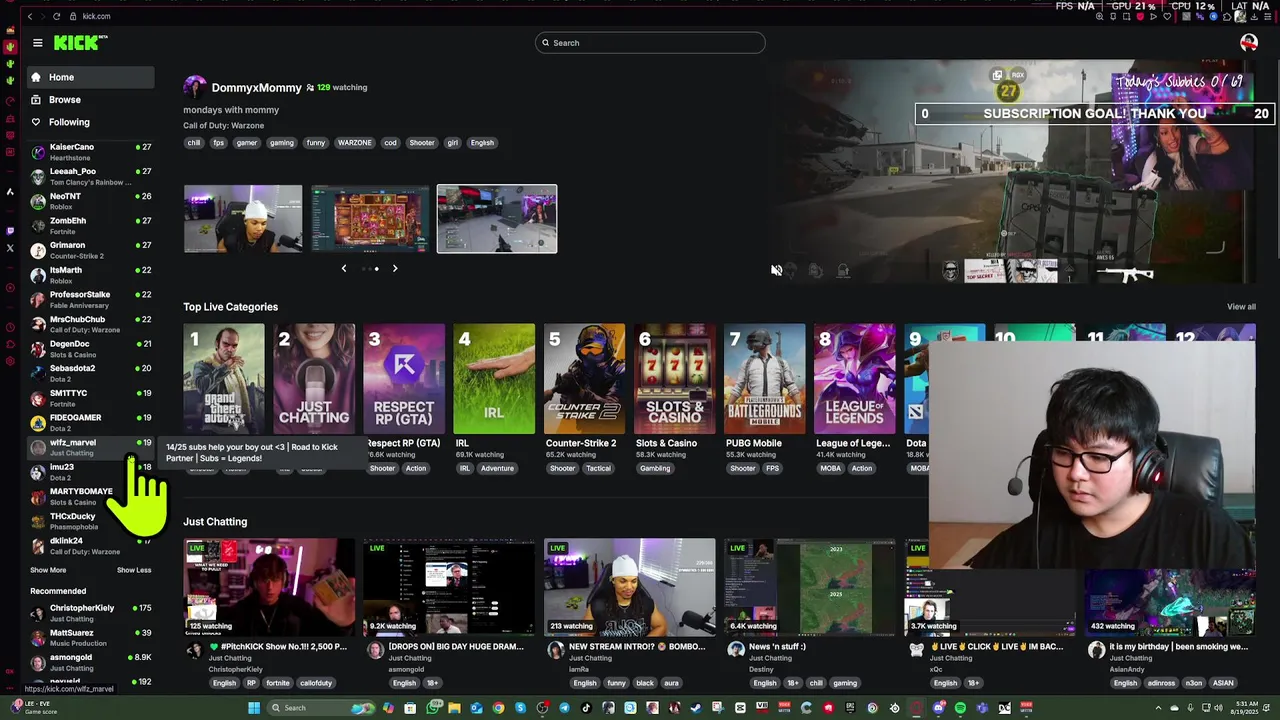Open the Browse sidebar item
Screen dimensions: 1280x720
[x=90, y=99]
